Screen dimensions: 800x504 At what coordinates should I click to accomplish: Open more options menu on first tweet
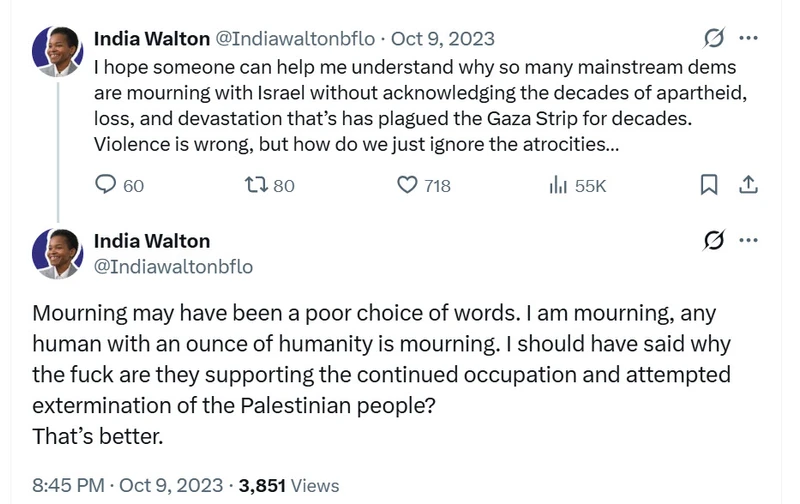tap(748, 38)
